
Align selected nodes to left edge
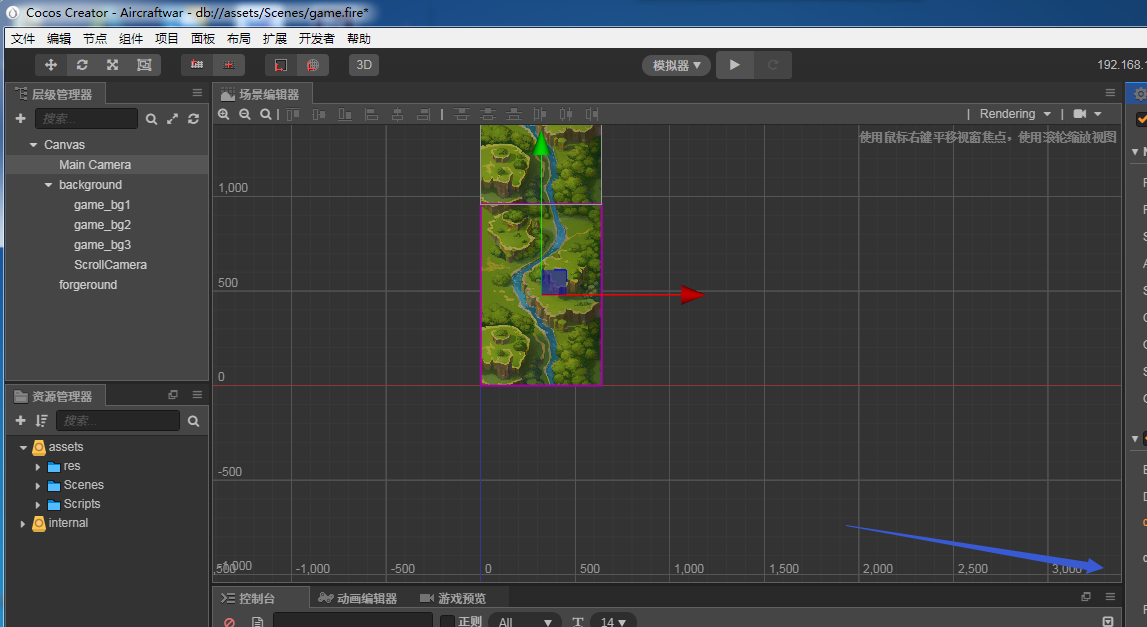[372, 114]
